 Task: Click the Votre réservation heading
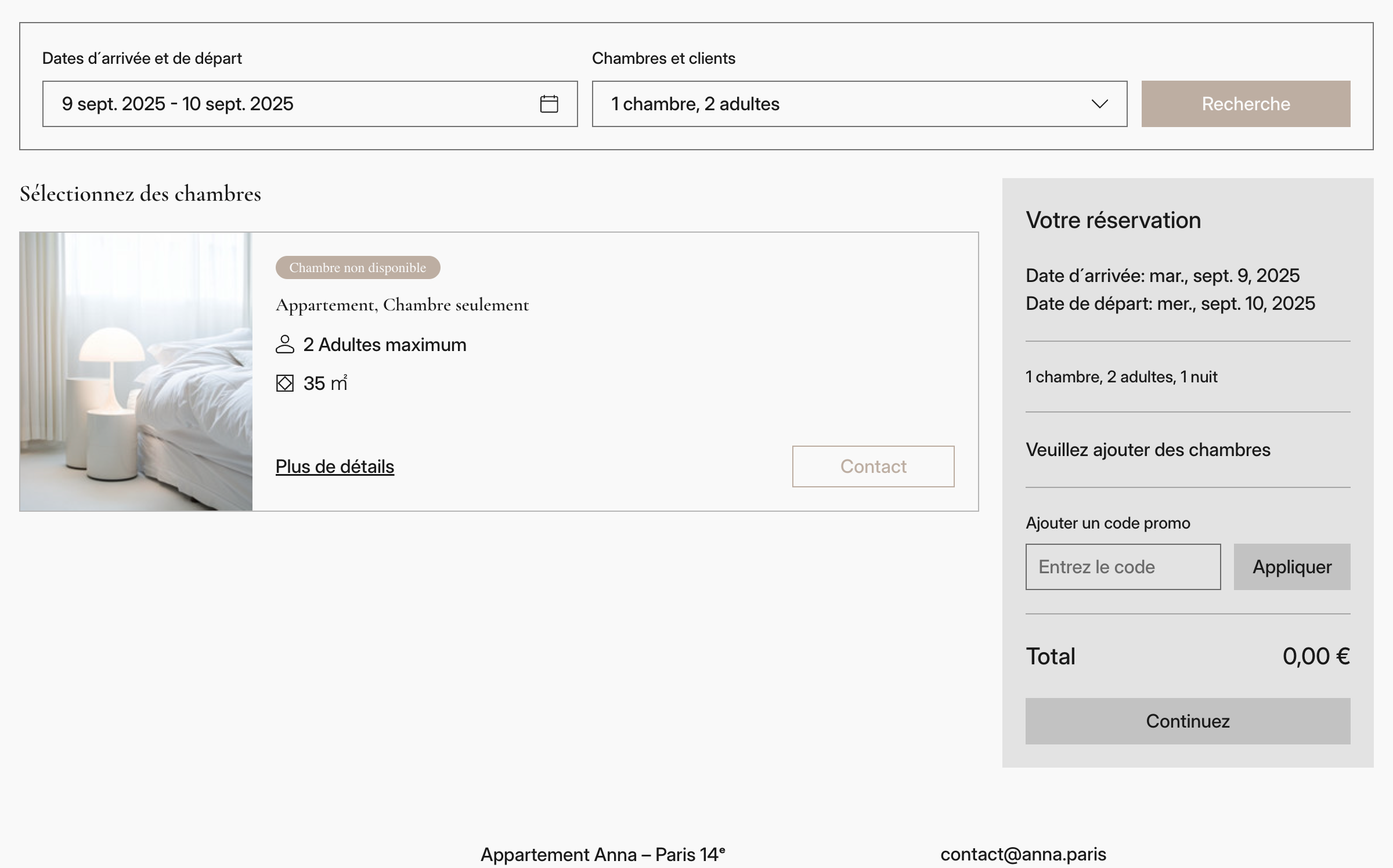[1113, 220]
